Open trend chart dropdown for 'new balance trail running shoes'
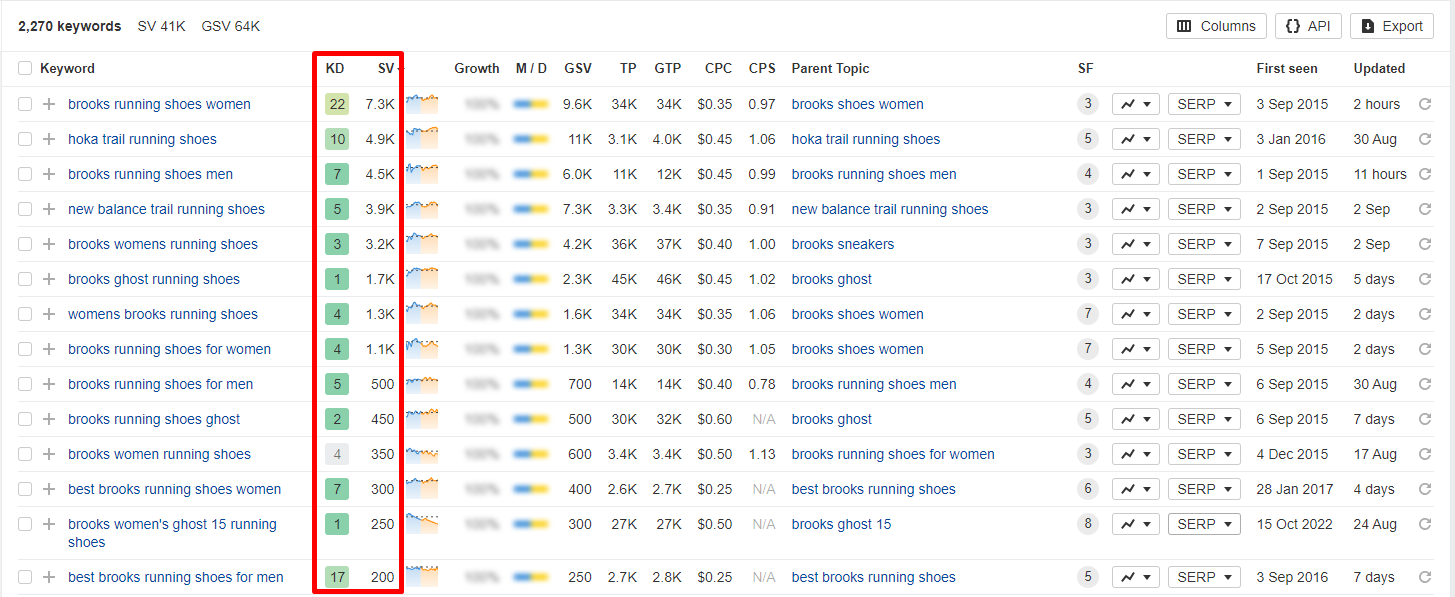The height and width of the screenshot is (597, 1455). [x=1136, y=209]
